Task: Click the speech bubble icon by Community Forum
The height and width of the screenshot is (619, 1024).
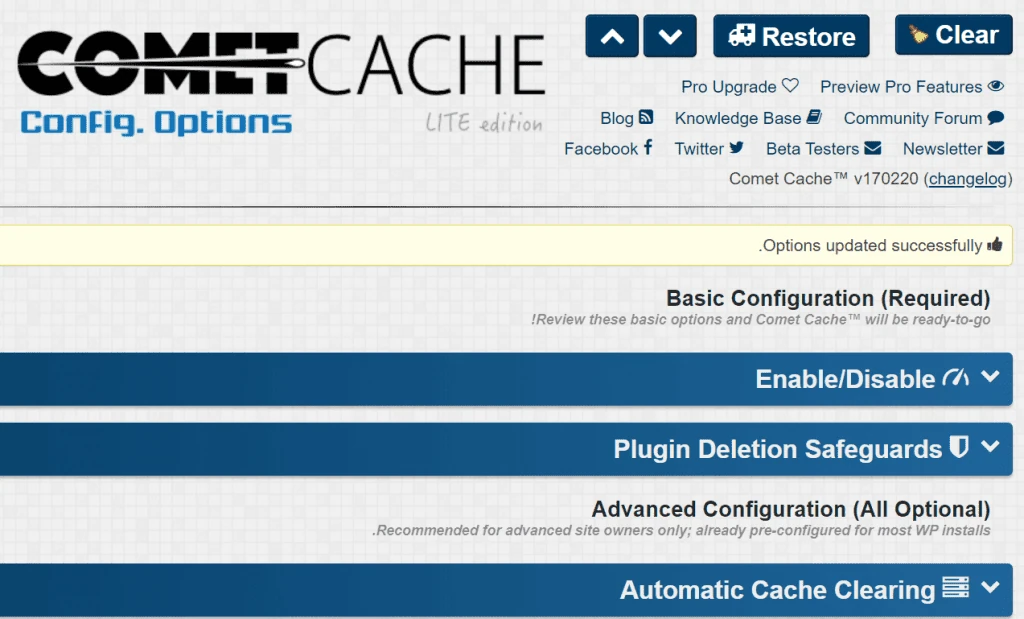Action: pyautogui.click(x=996, y=118)
